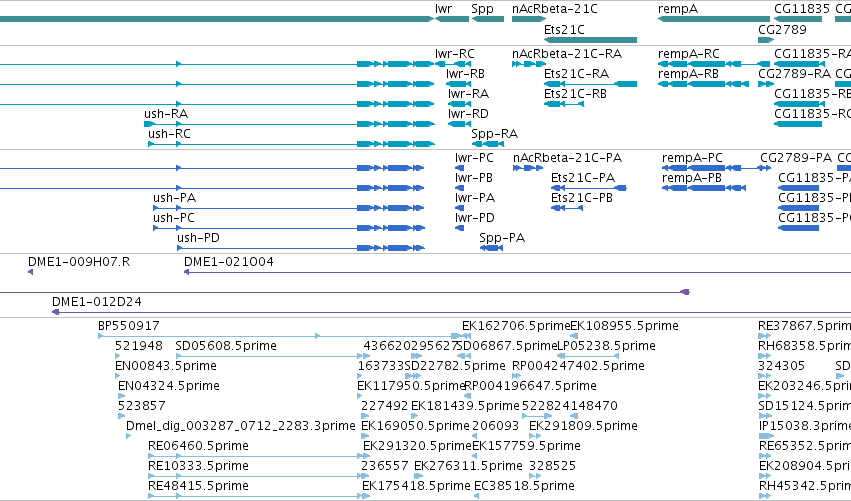
Task: Click the lwr-RC transcript label
Action: click(455, 54)
